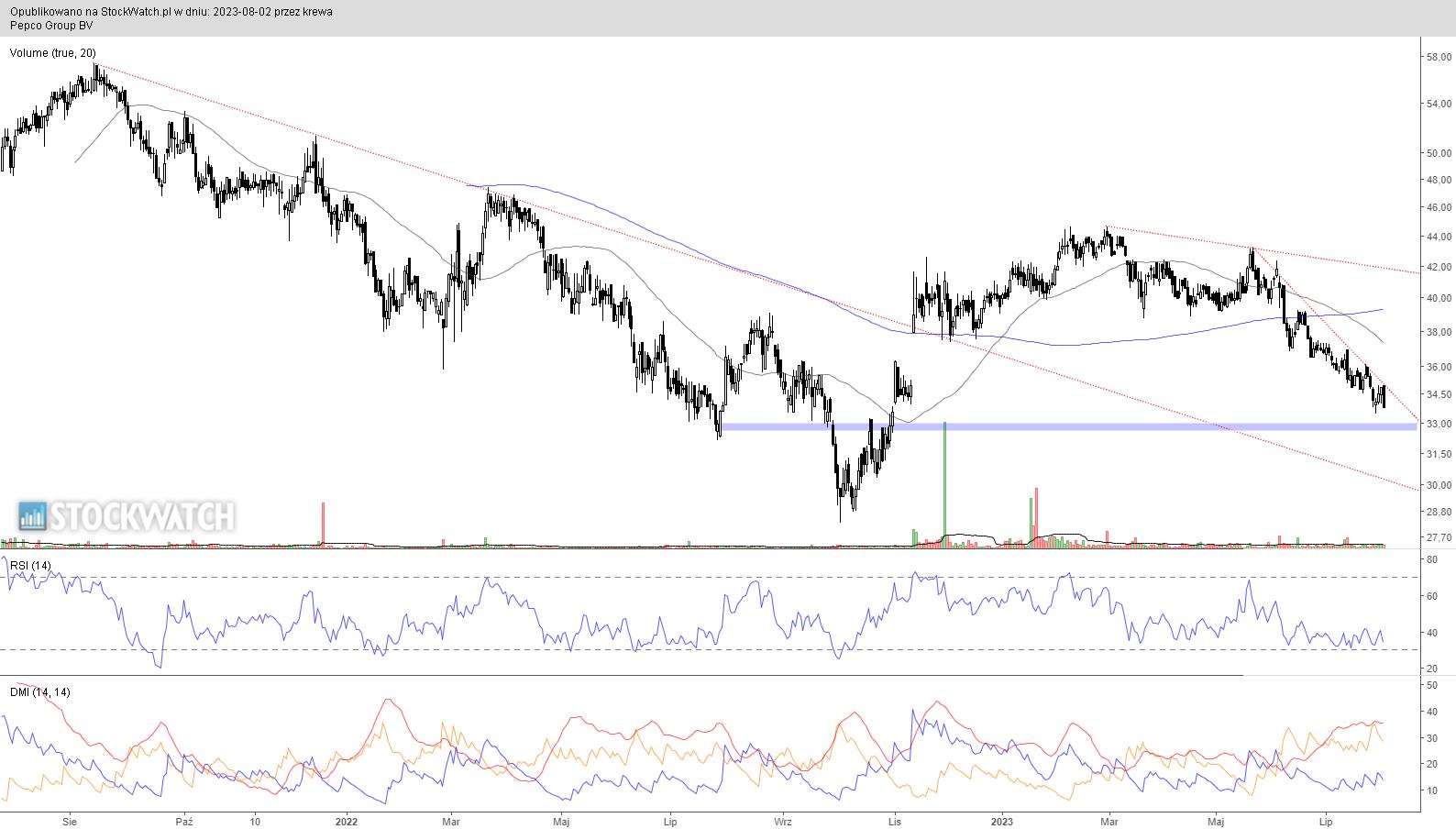Click the StockWatch.pl publication header line
Image resolution: width=1456 pixels, height=829 pixels.
point(171,12)
